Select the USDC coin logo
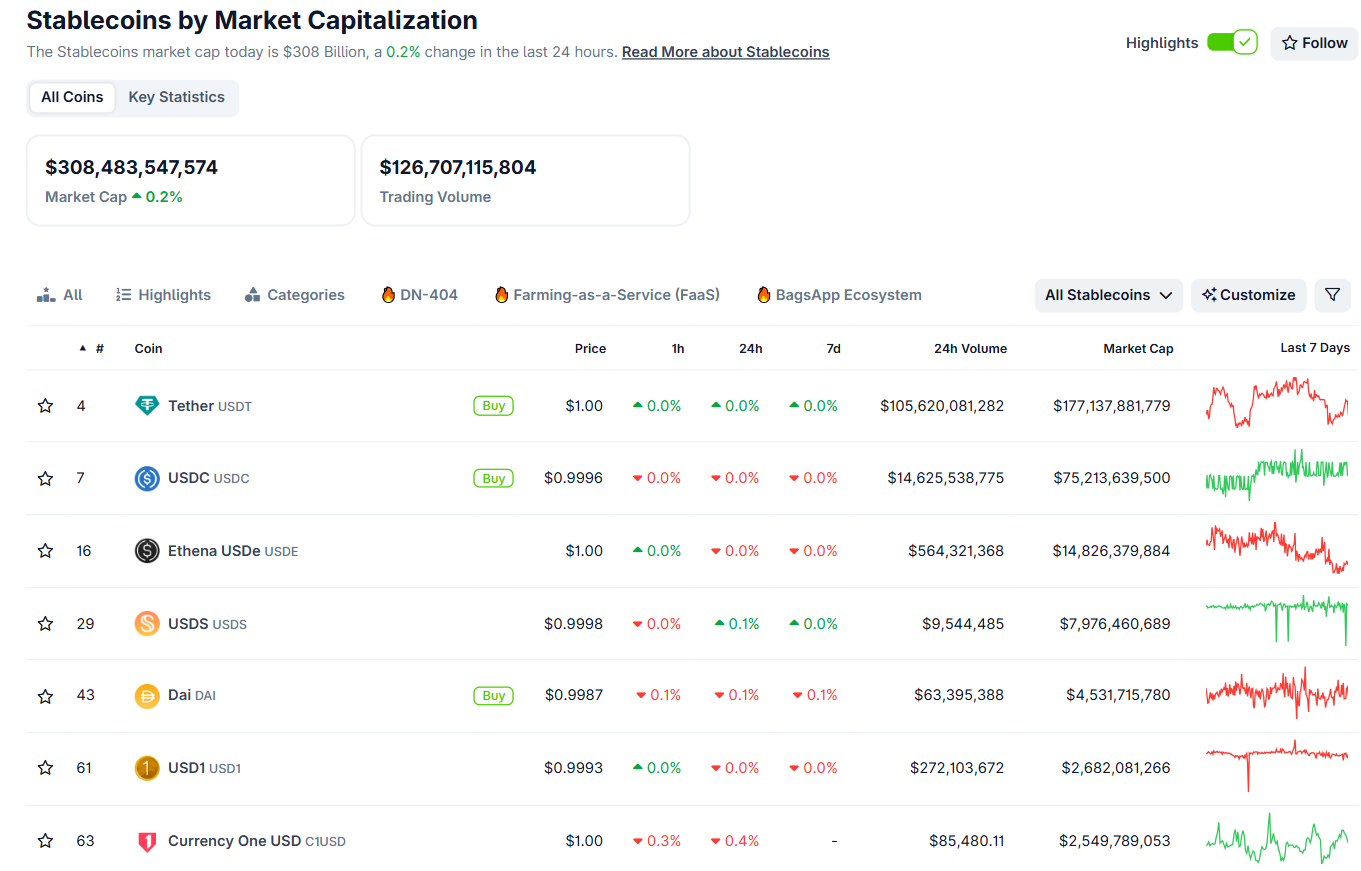Viewport: 1361px width, 871px height. [x=147, y=478]
